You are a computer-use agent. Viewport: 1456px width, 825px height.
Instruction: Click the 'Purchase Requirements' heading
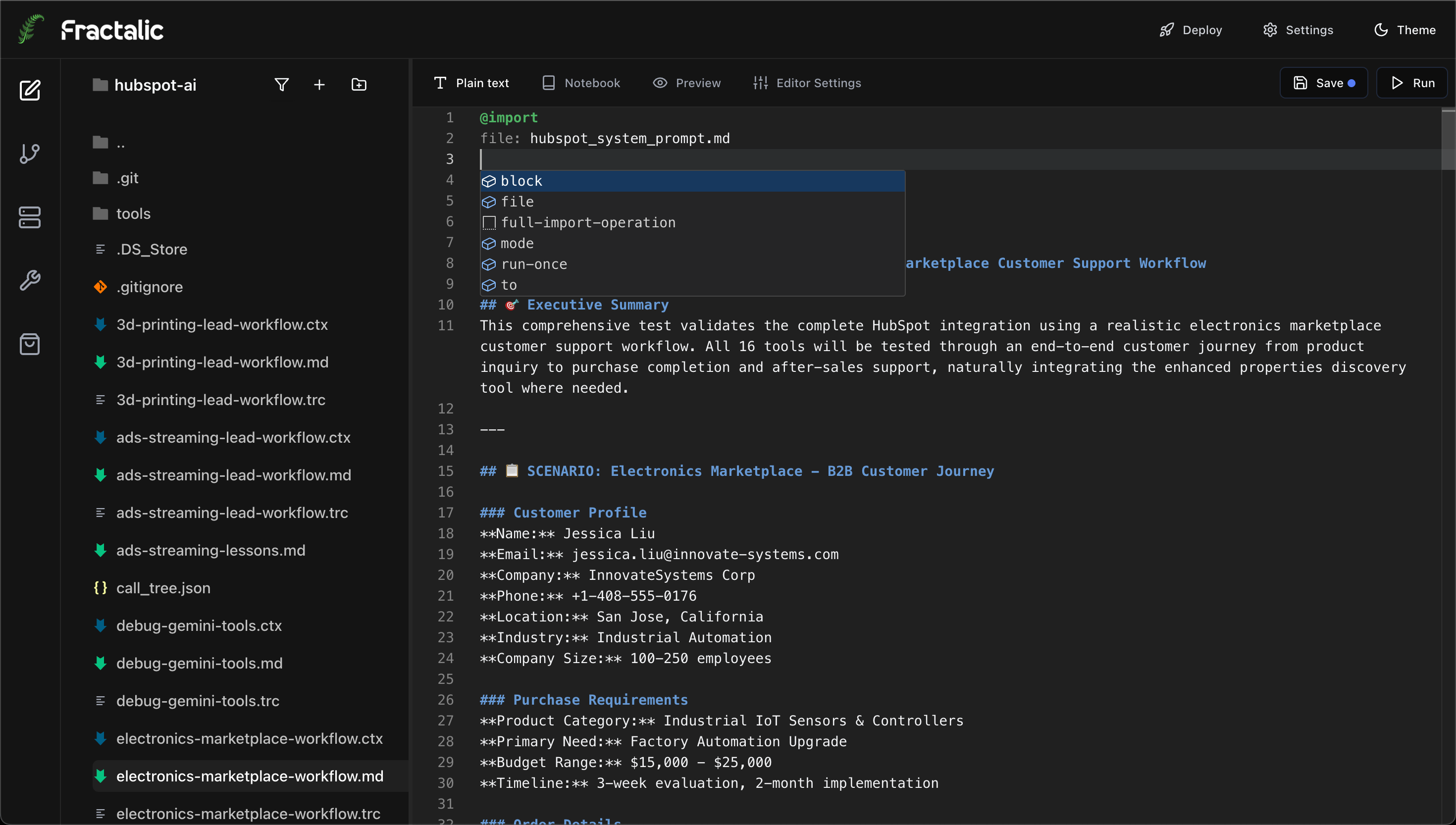coord(601,700)
